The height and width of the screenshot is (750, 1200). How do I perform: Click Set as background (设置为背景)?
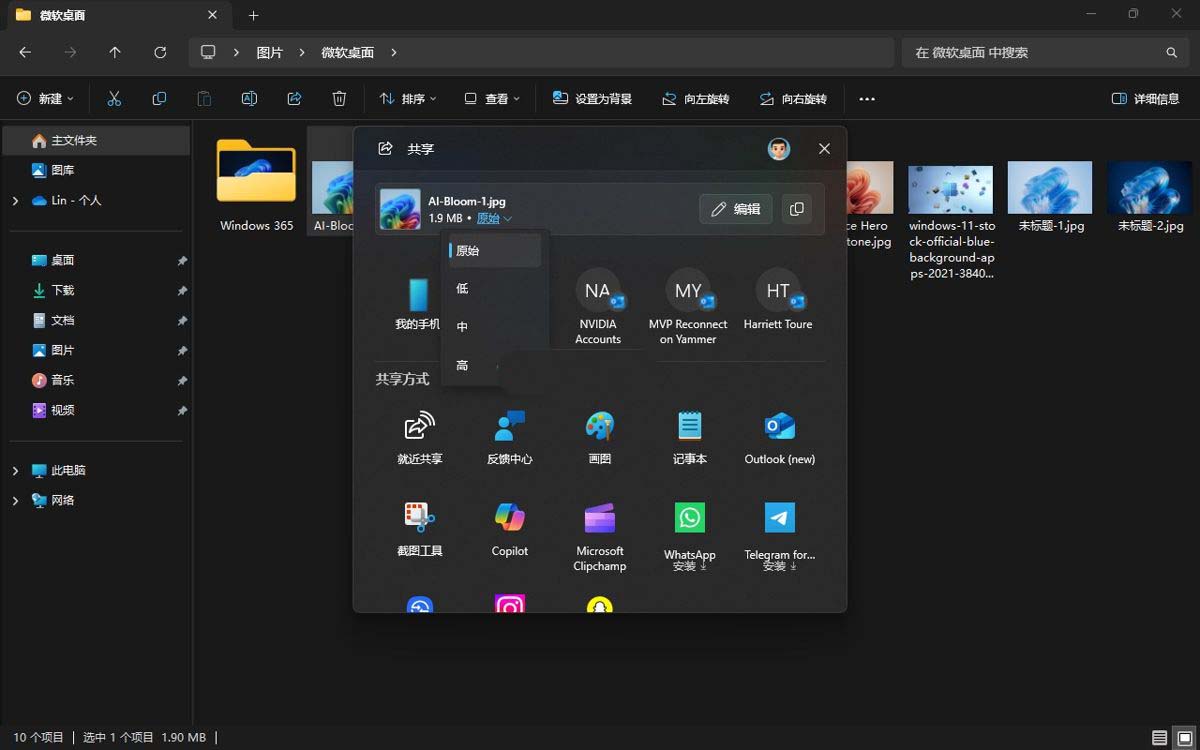[592, 99]
